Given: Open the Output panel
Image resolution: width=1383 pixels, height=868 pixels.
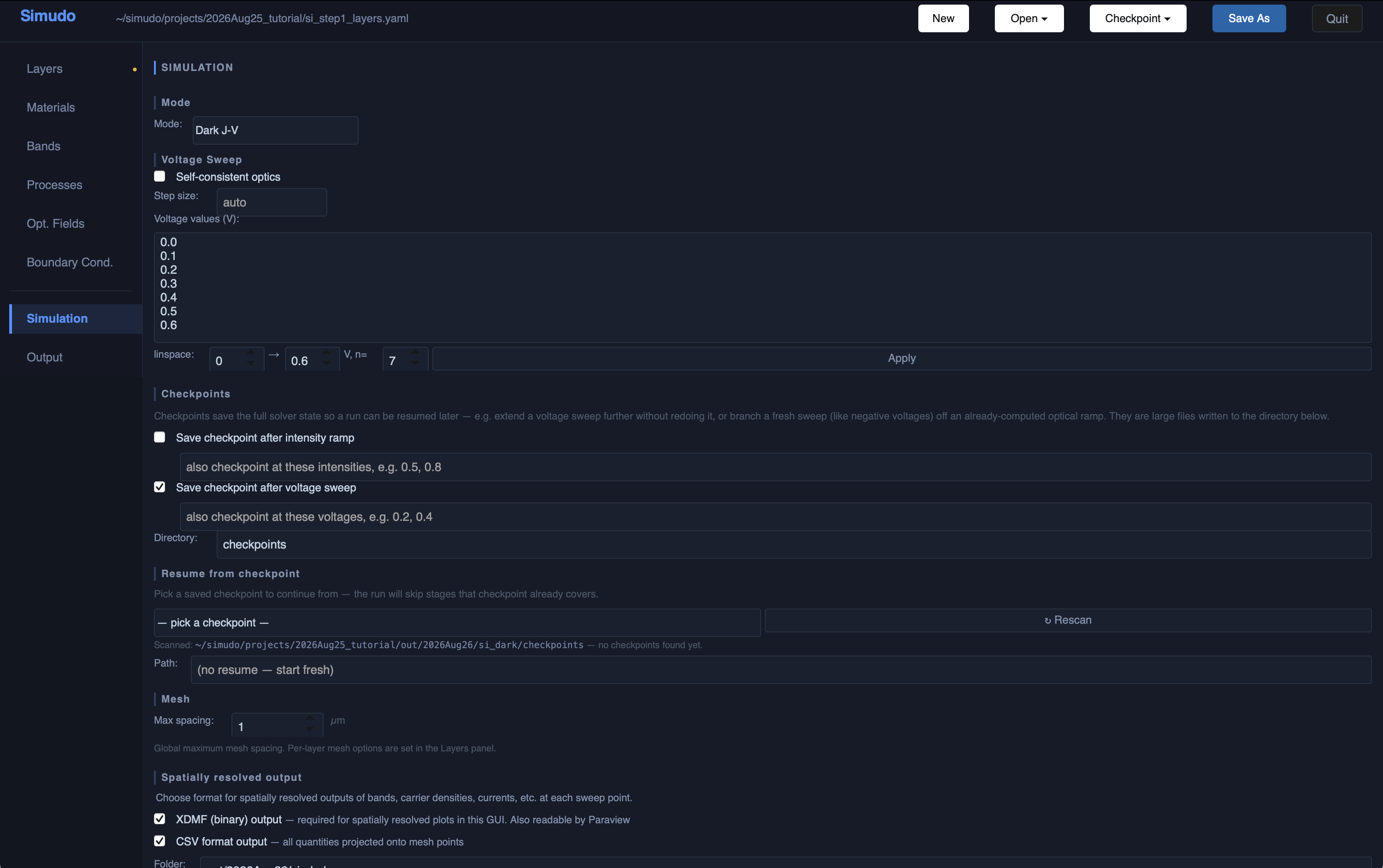Looking at the screenshot, I should coord(44,357).
